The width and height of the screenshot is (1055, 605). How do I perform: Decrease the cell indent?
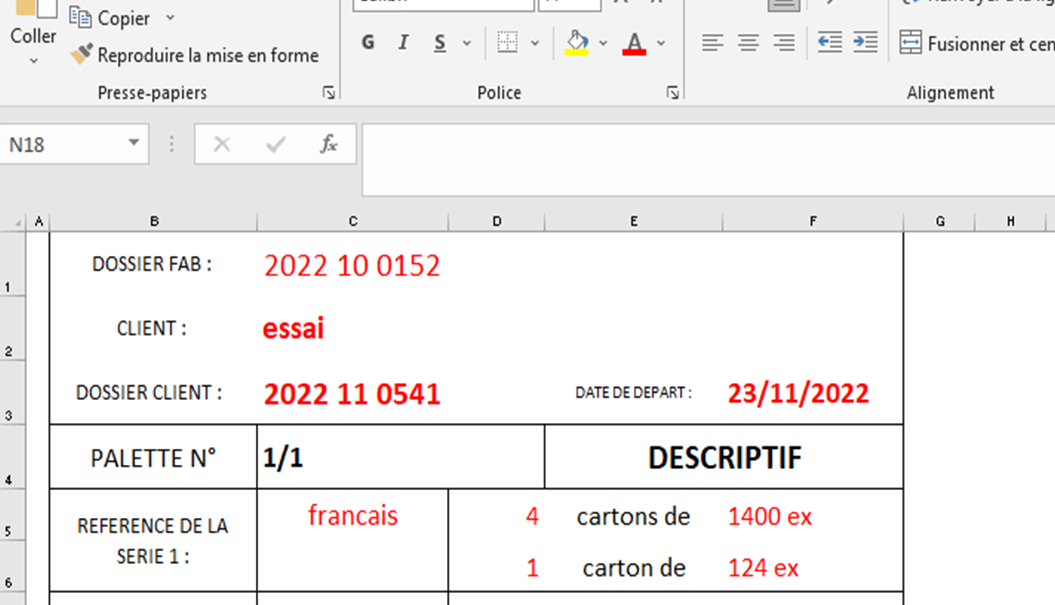click(829, 43)
